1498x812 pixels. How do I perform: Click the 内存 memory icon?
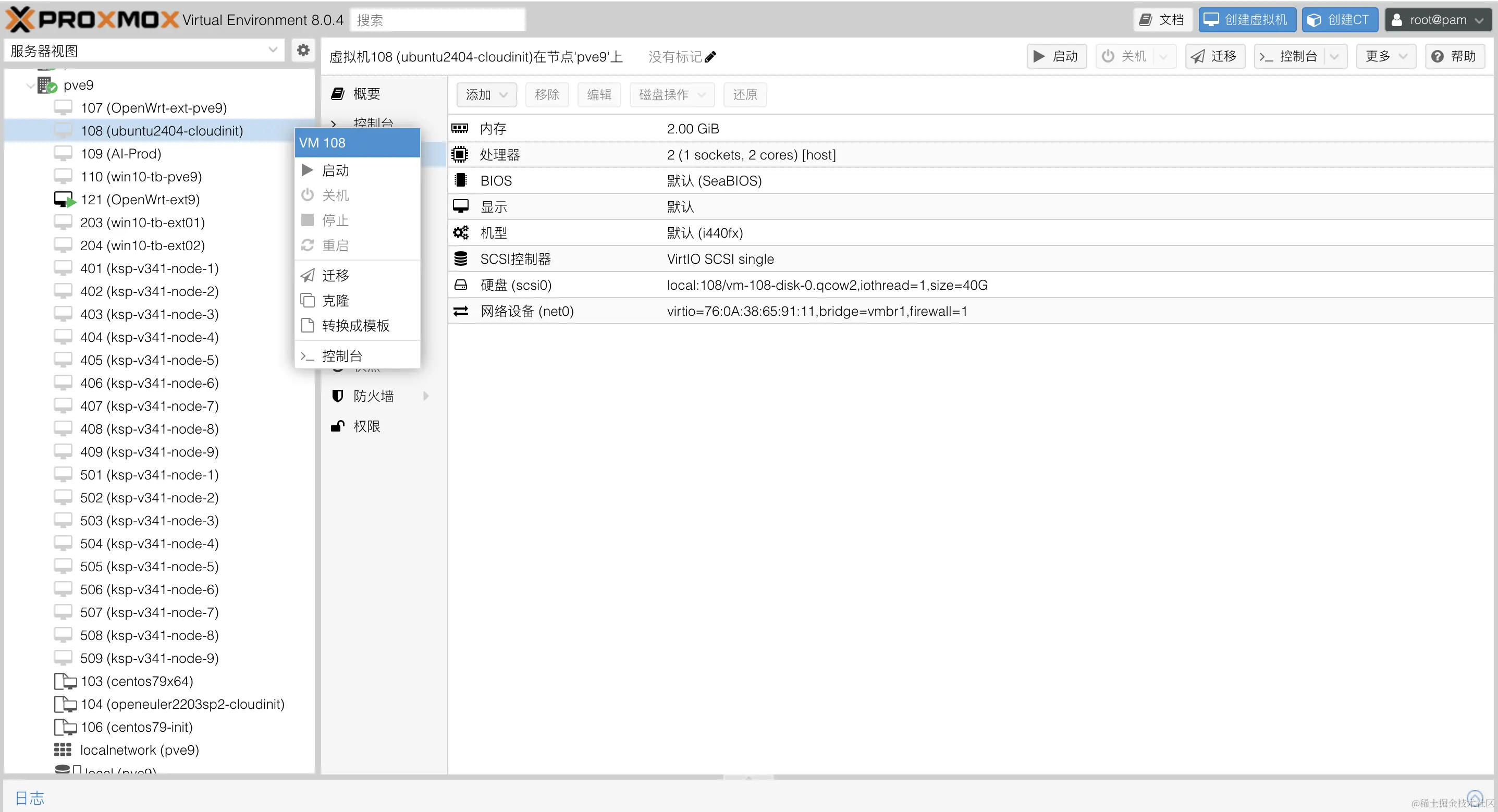(461, 128)
